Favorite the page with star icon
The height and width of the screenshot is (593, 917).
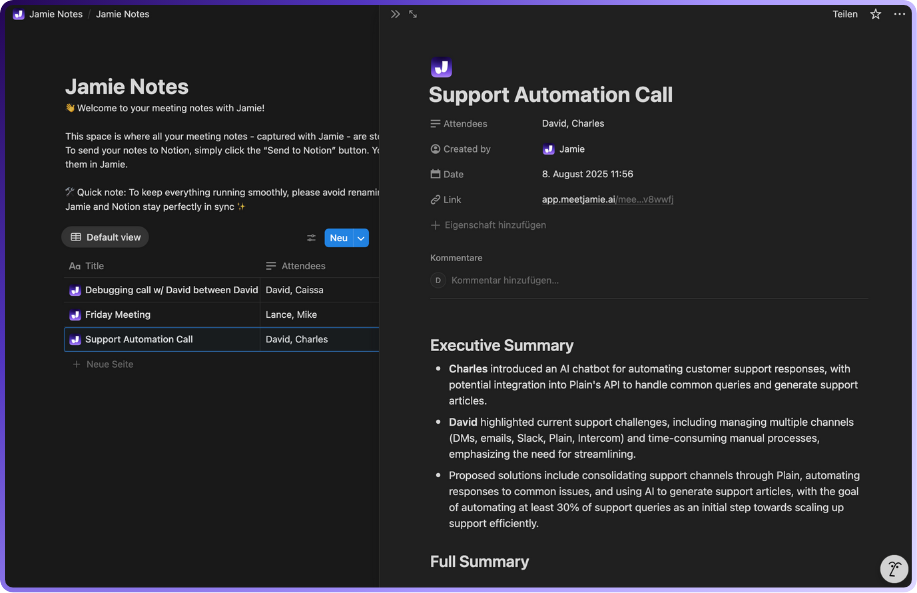(875, 14)
